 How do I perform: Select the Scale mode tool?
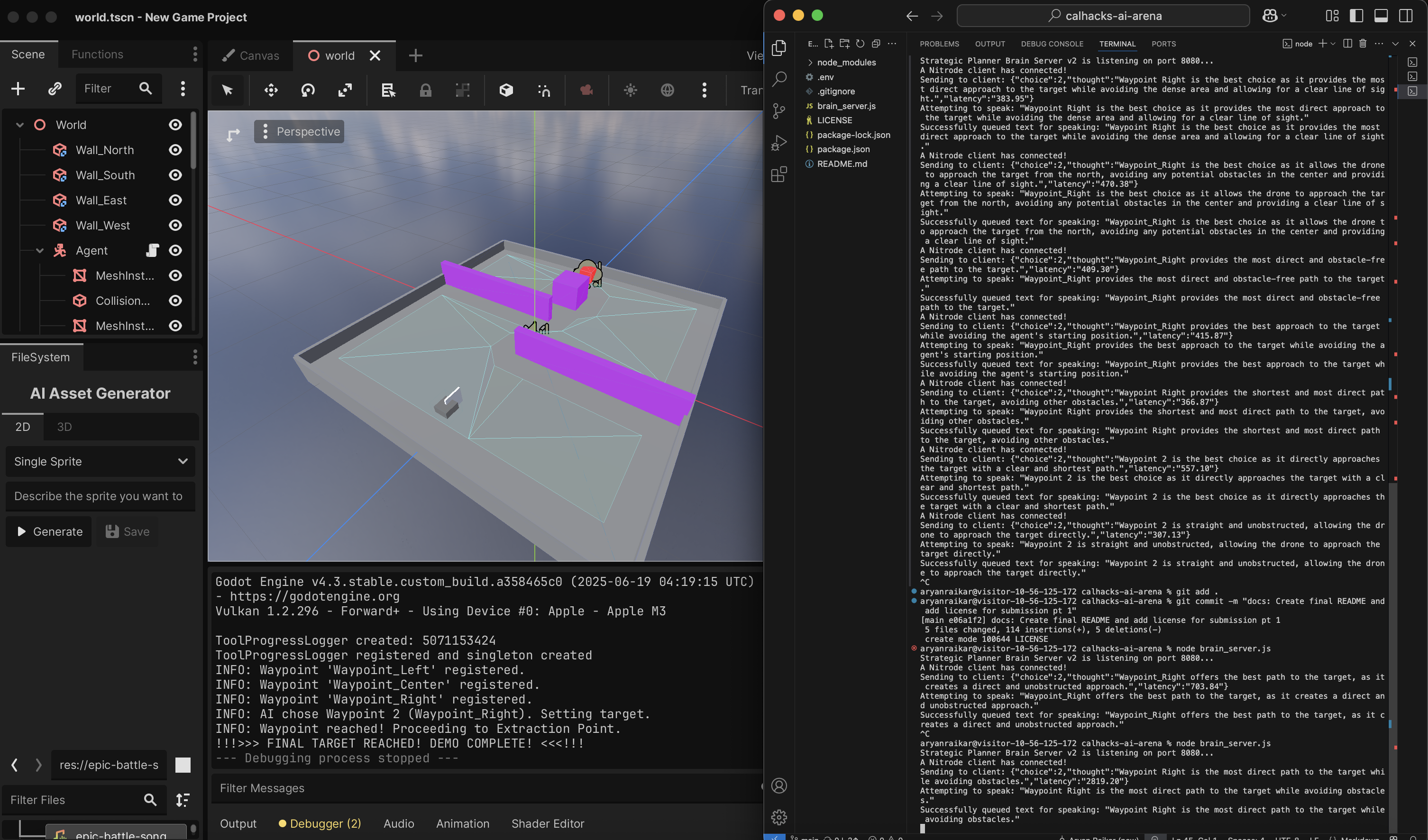point(345,90)
